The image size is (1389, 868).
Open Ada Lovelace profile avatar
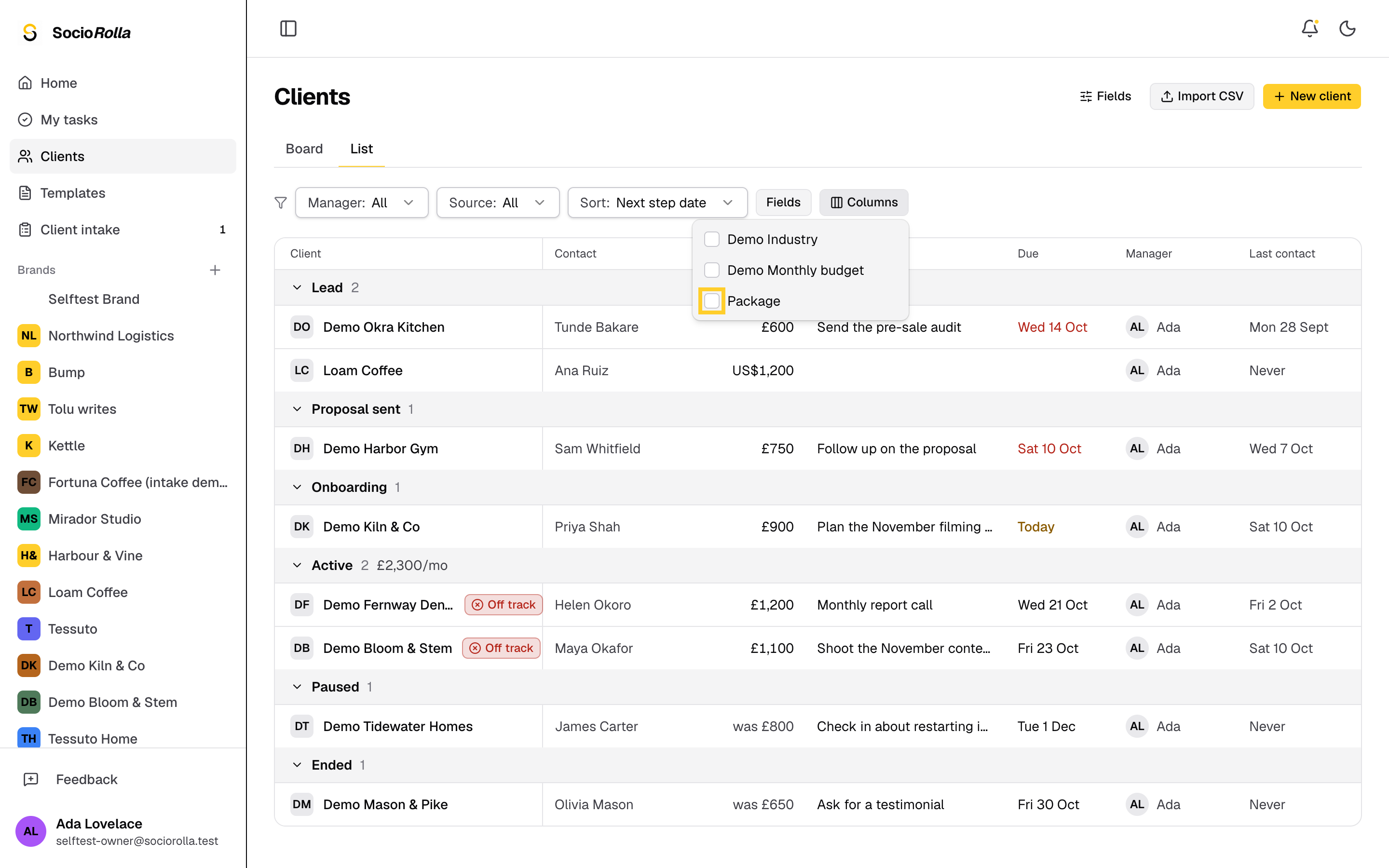pos(31,831)
